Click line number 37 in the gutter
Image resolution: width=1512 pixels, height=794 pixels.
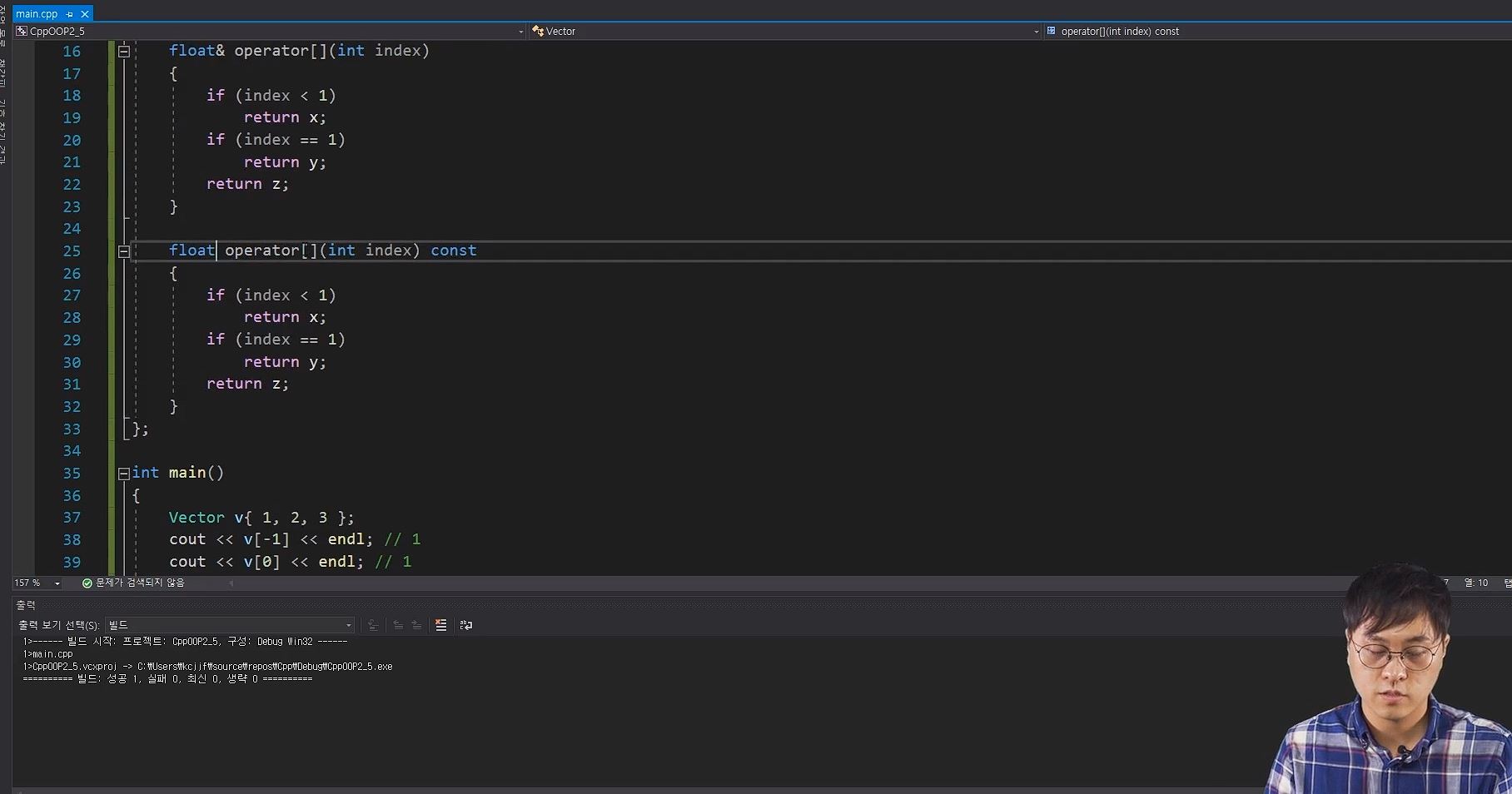[72, 518]
